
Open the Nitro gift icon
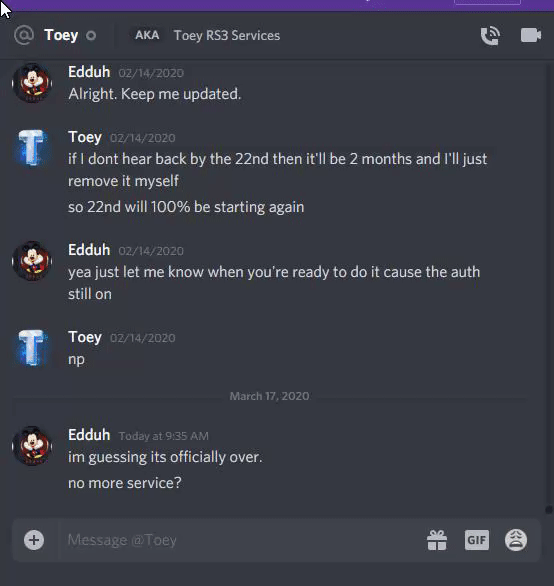click(437, 540)
